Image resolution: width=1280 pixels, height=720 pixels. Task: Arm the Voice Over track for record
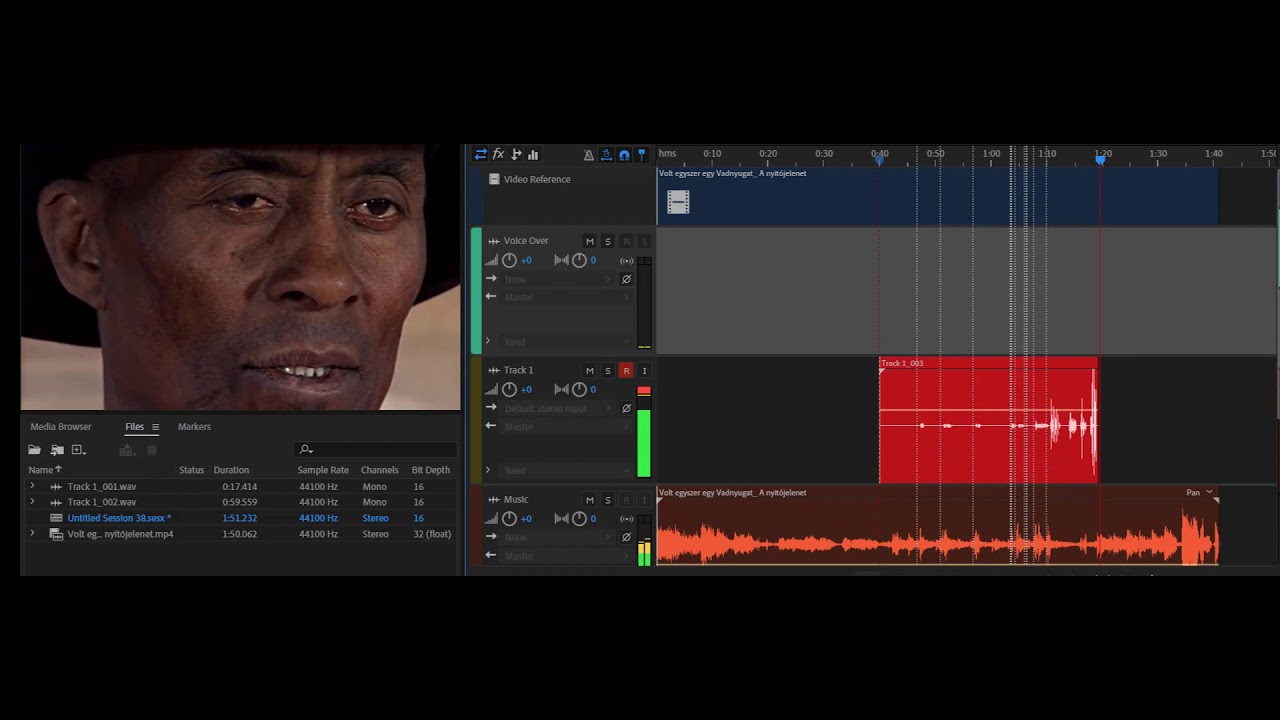(626, 241)
